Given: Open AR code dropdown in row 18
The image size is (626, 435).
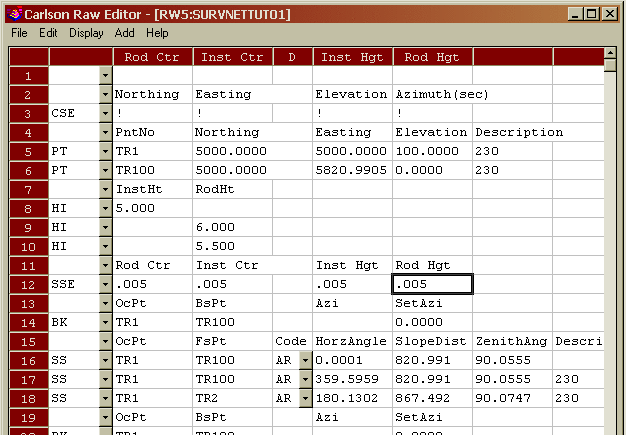Looking at the screenshot, I should (305, 398).
